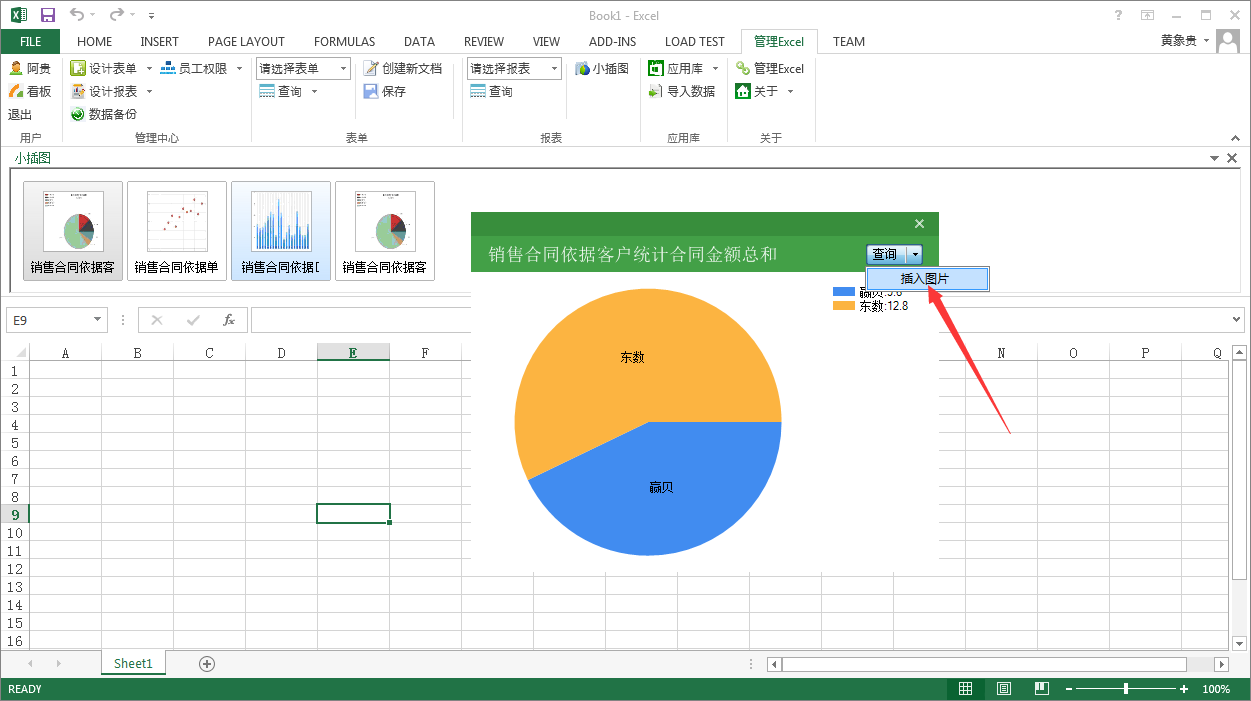
Task: Expand the 应用库 dropdown arrow
Action: pos(715,68)
